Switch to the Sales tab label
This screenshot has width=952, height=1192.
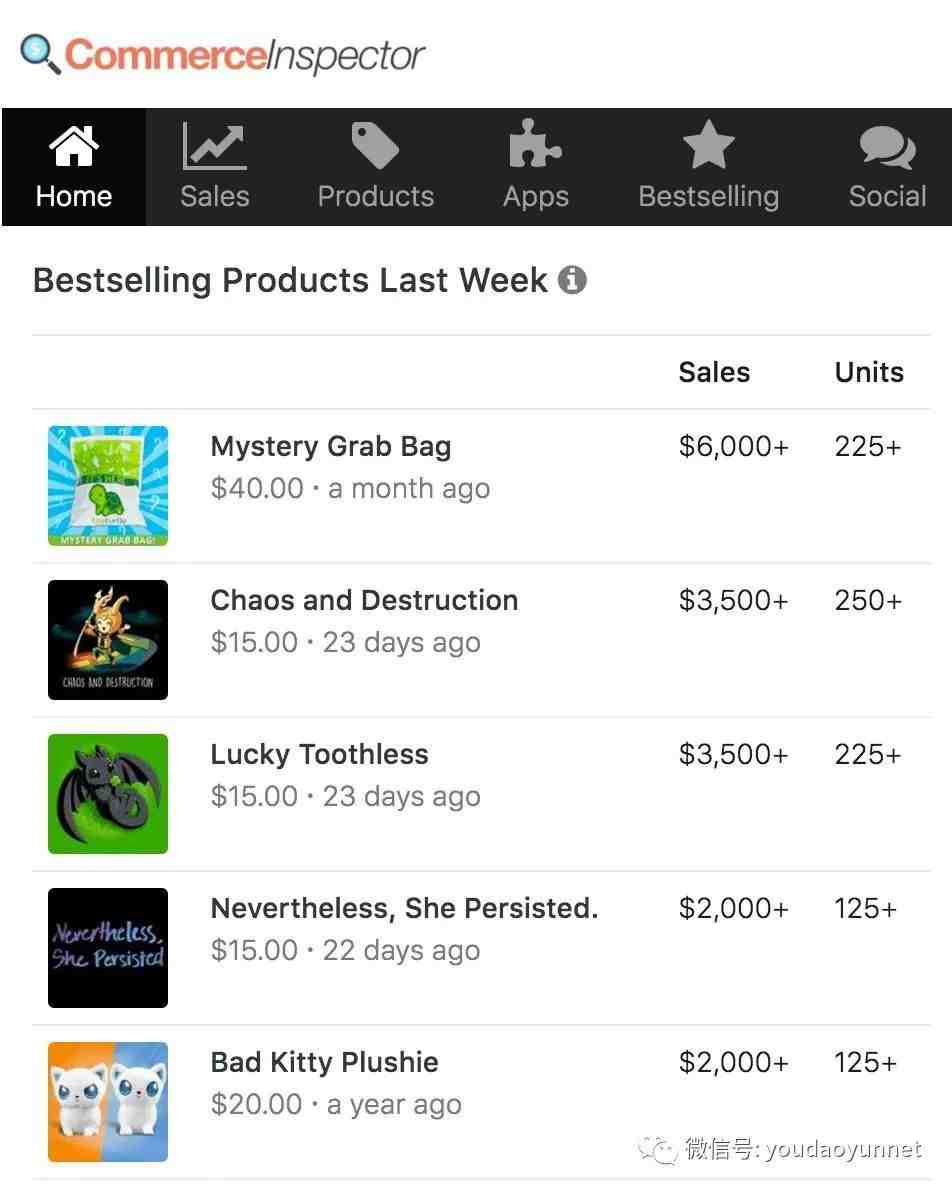click(214, 196)
